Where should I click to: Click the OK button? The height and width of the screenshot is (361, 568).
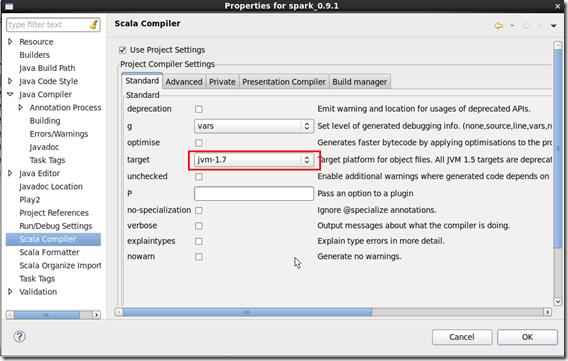pos(527,337)
